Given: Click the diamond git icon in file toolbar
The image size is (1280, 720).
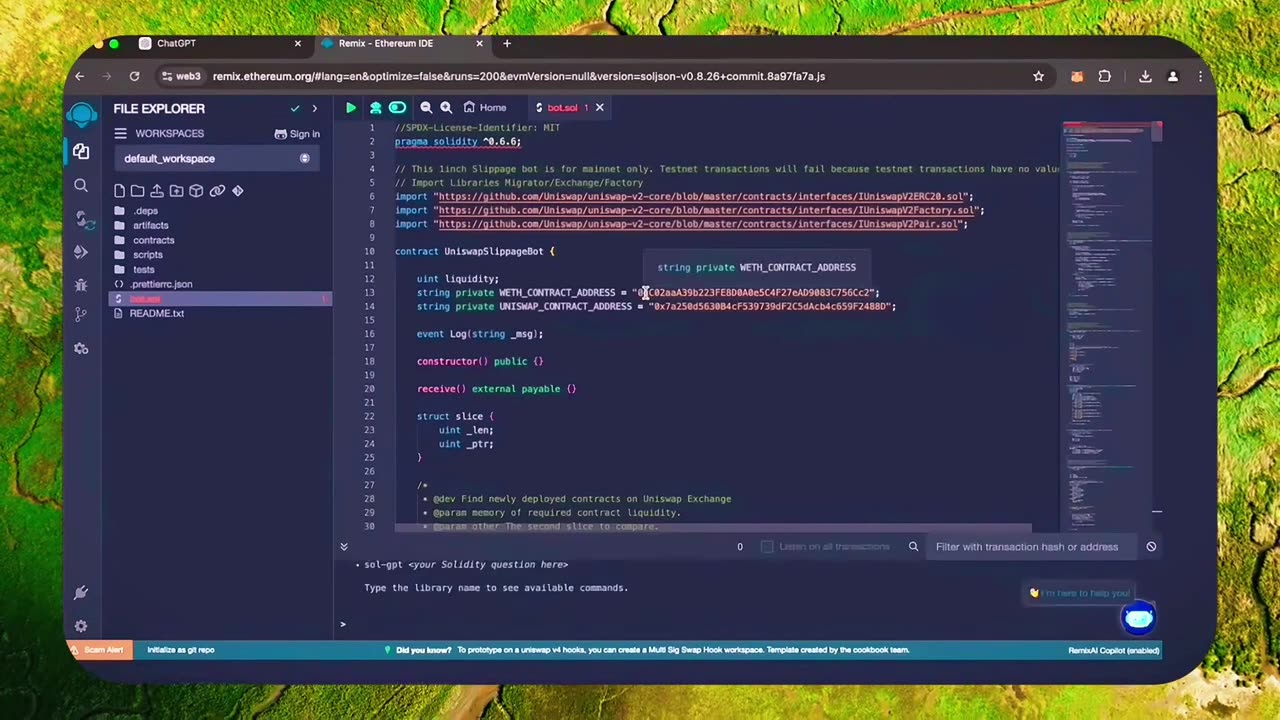Looking at the screenshot, I should pyautogui.click(x=238, y=190).
